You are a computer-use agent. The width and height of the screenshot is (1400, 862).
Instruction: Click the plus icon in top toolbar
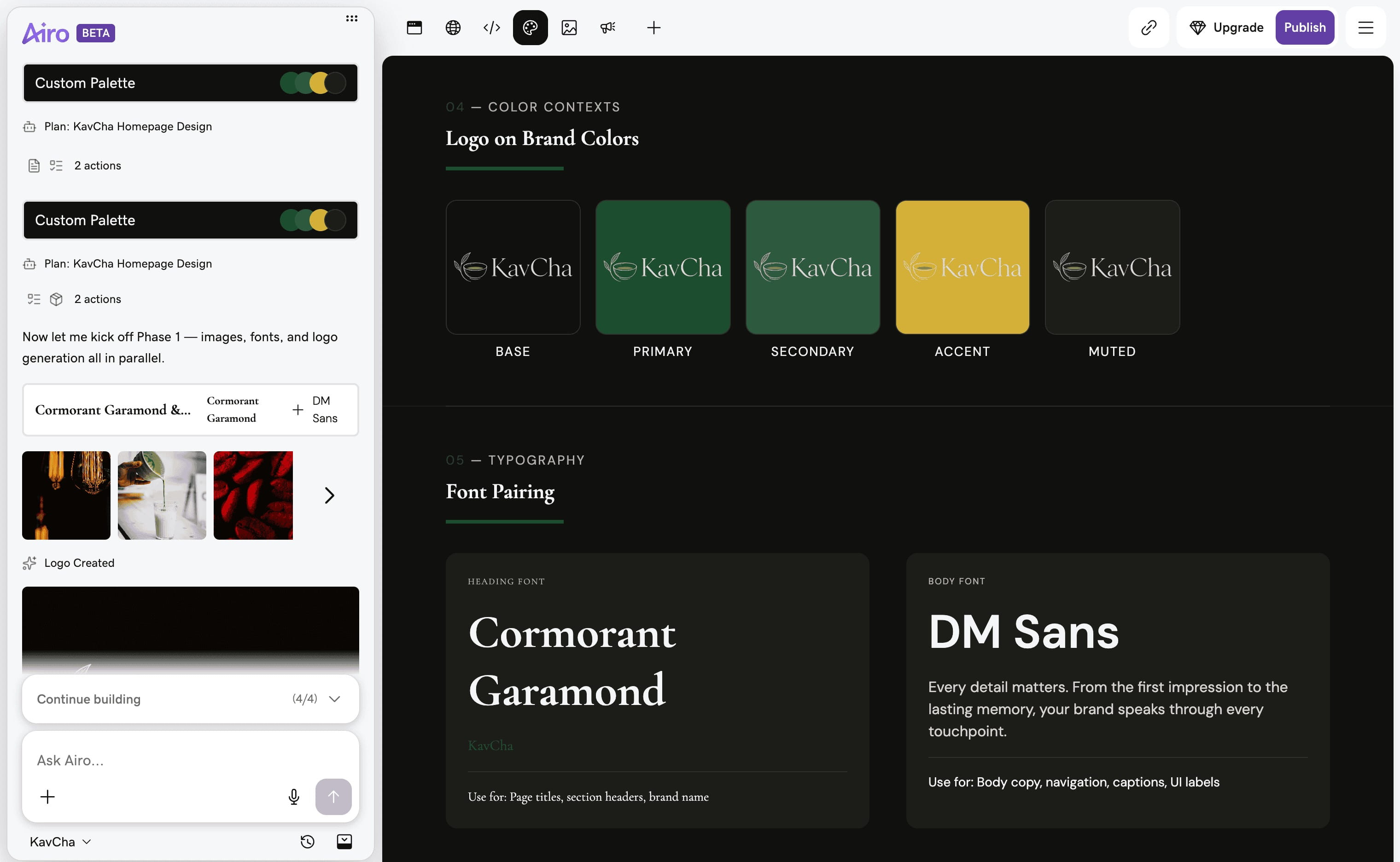point(654,27)
